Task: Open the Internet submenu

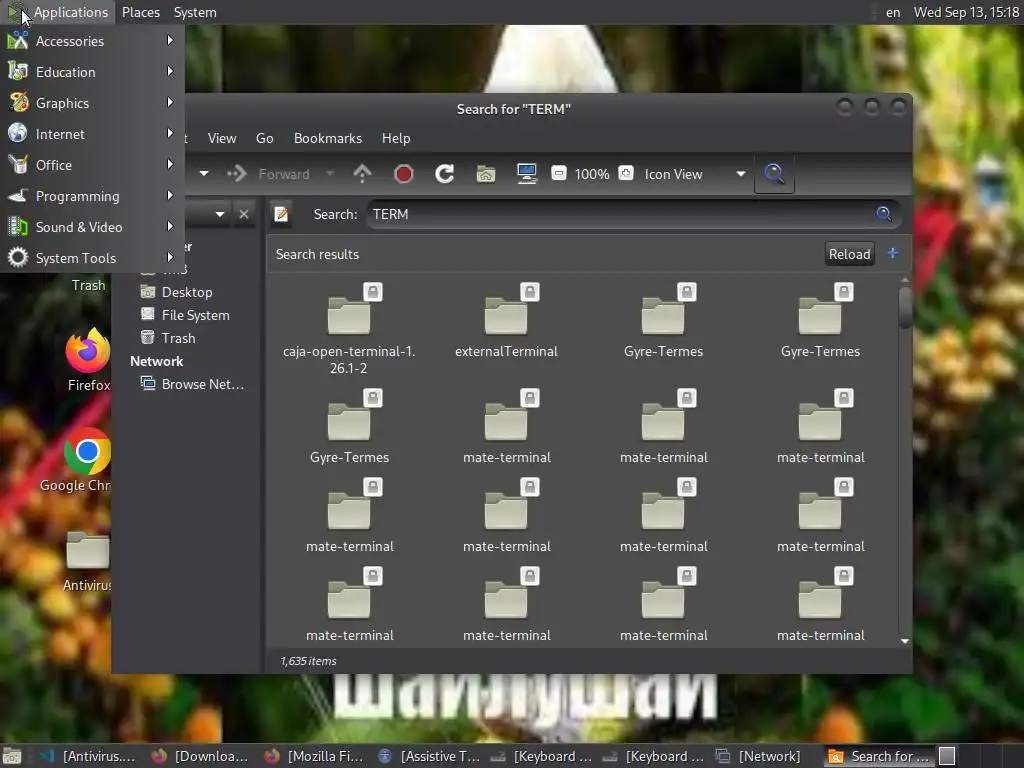Action: (x=91, y=134)
